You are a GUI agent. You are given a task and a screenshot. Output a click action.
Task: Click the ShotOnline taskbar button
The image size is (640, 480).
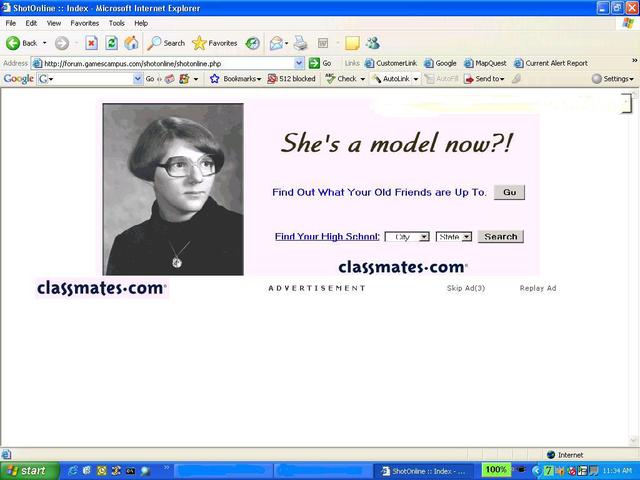(423, 471)
